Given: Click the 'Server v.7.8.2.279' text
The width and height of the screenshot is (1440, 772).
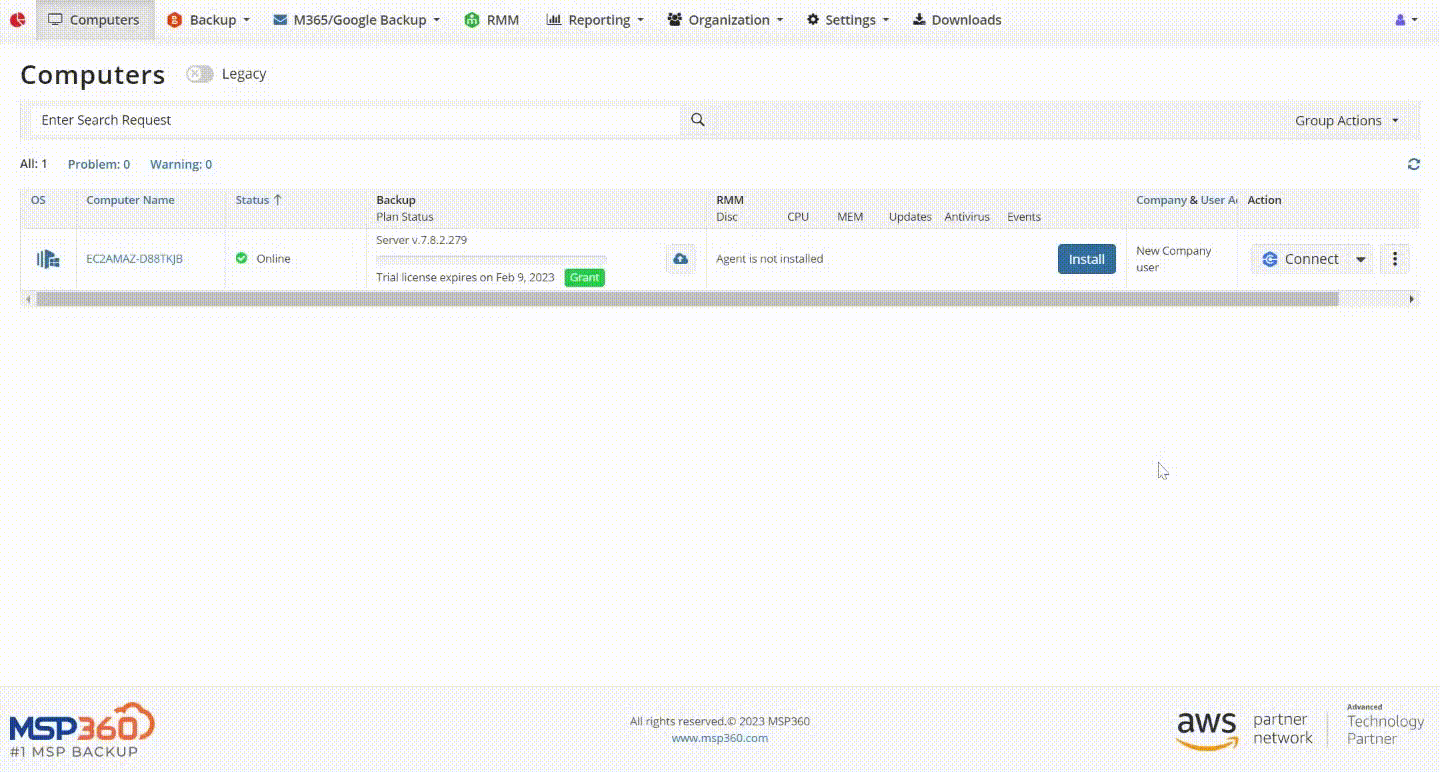Looking at the screenshot, I should [x=422, y=240].
